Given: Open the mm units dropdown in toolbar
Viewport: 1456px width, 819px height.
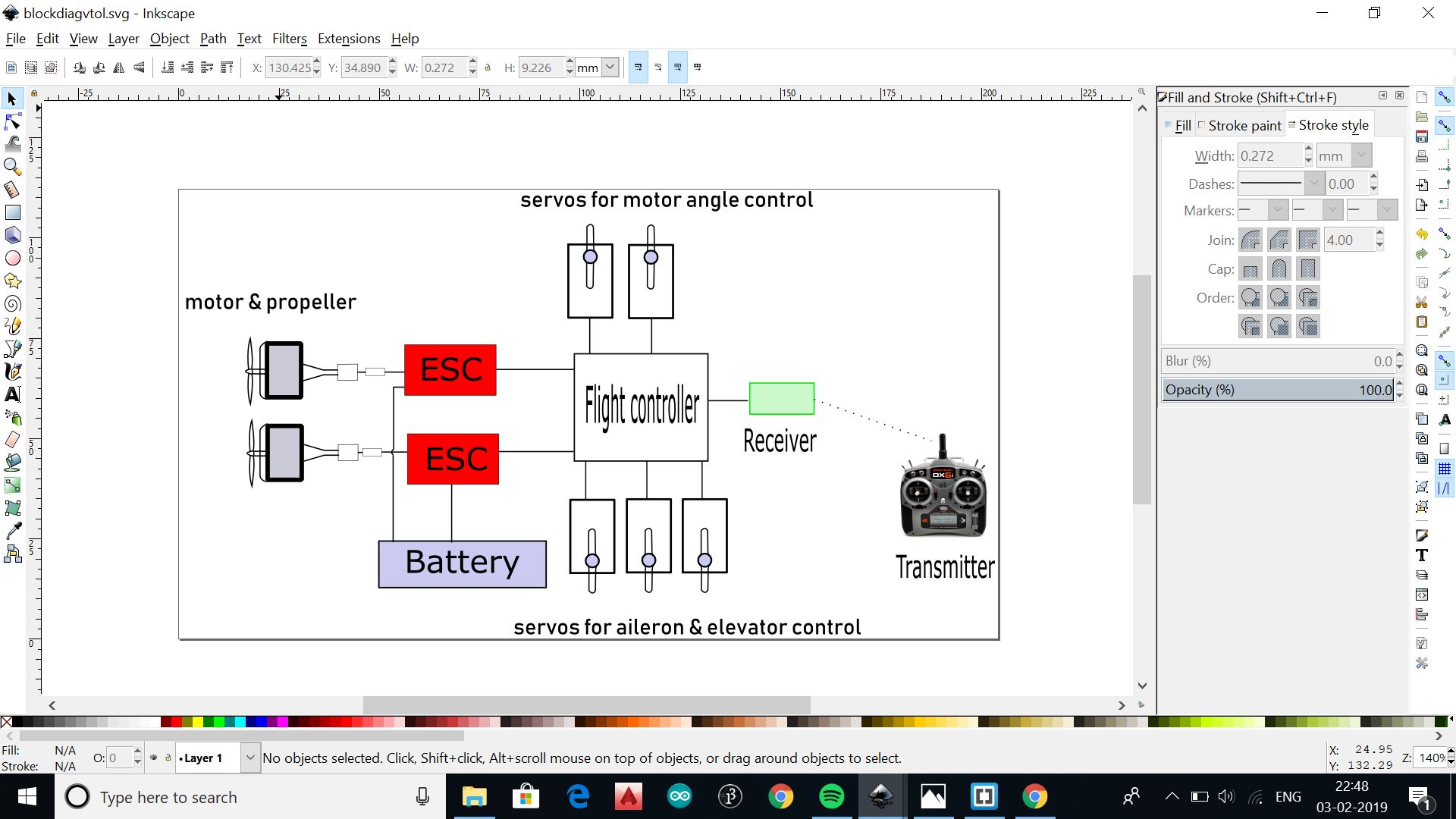Looking at the screenshot, I should pyautogui.click(x=610, y=67).
